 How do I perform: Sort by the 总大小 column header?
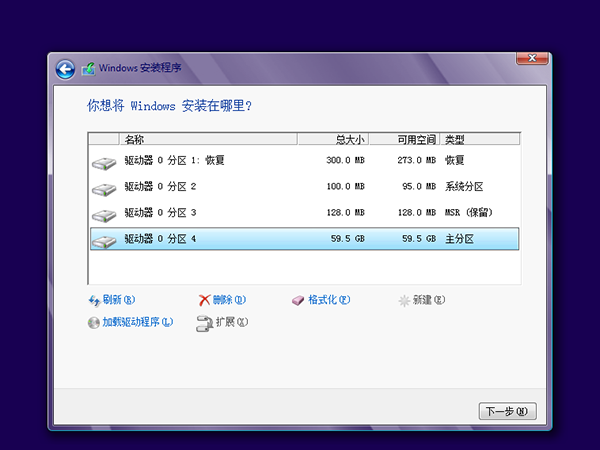click(x=333, y=139)
